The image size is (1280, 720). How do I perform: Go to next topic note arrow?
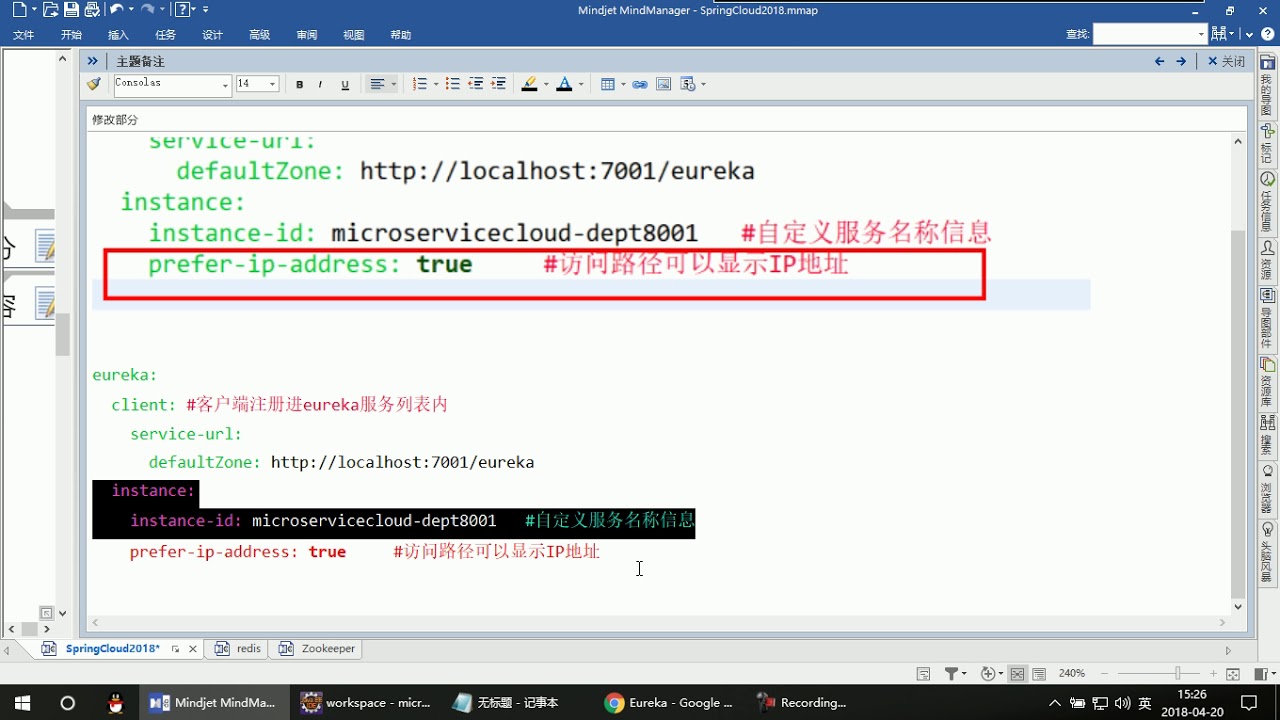(x=1181, y=61)
